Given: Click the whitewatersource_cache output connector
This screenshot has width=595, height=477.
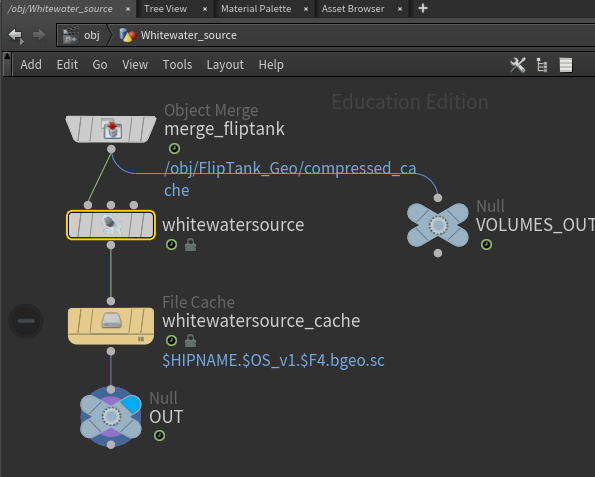Looking at the screenshot, I should [x=111, y=351].
